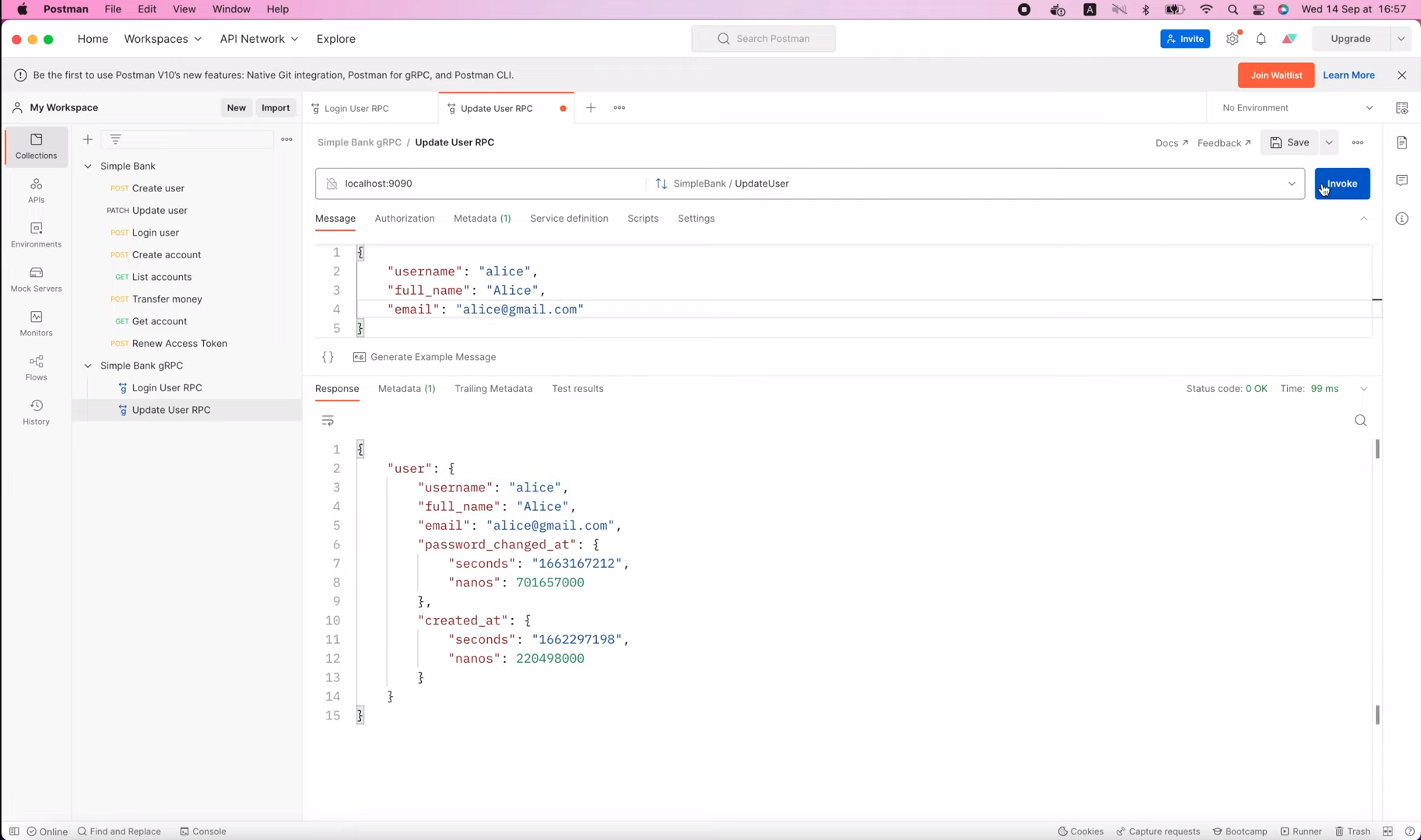This screenshot has width=1421, height=840.
Task: Click the Save button
Action: 1289,142
